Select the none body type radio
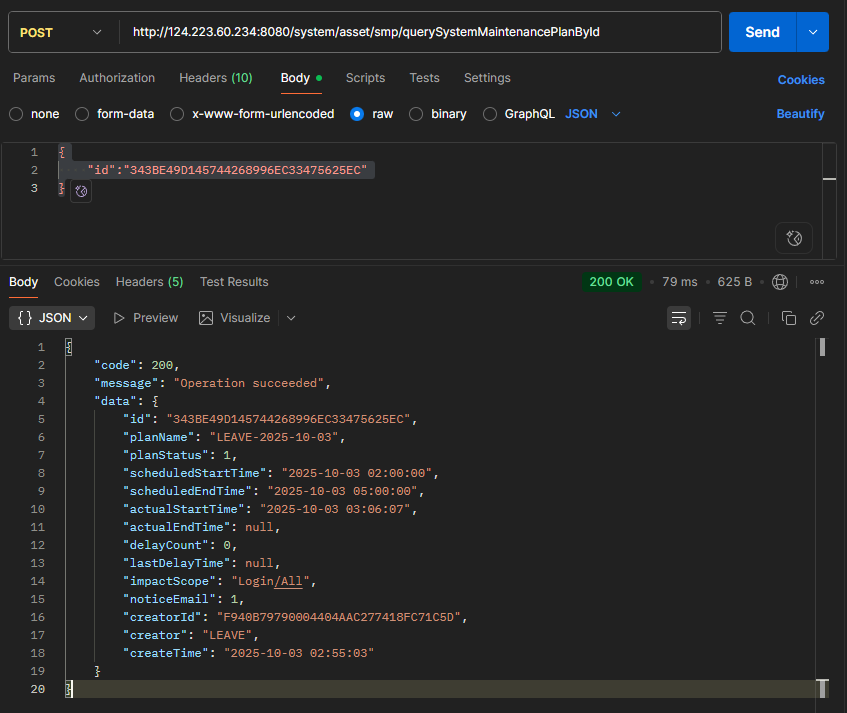This screenshot has width=847, height=713. (16, 114)
